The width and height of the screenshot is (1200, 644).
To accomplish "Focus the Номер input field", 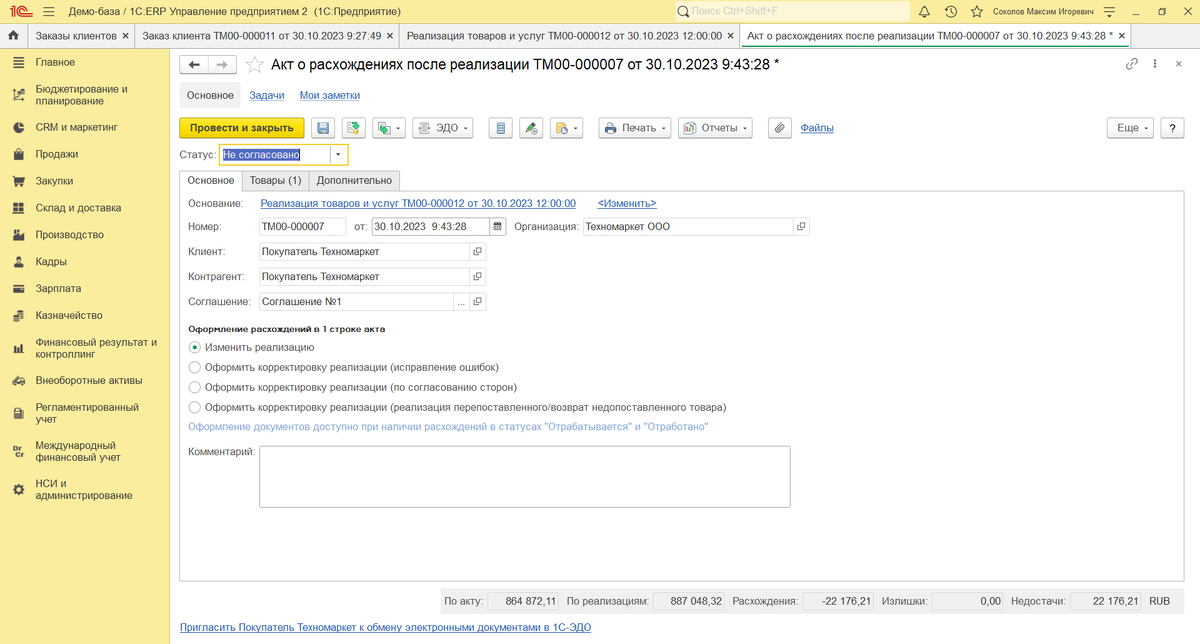I will point(302,226).
